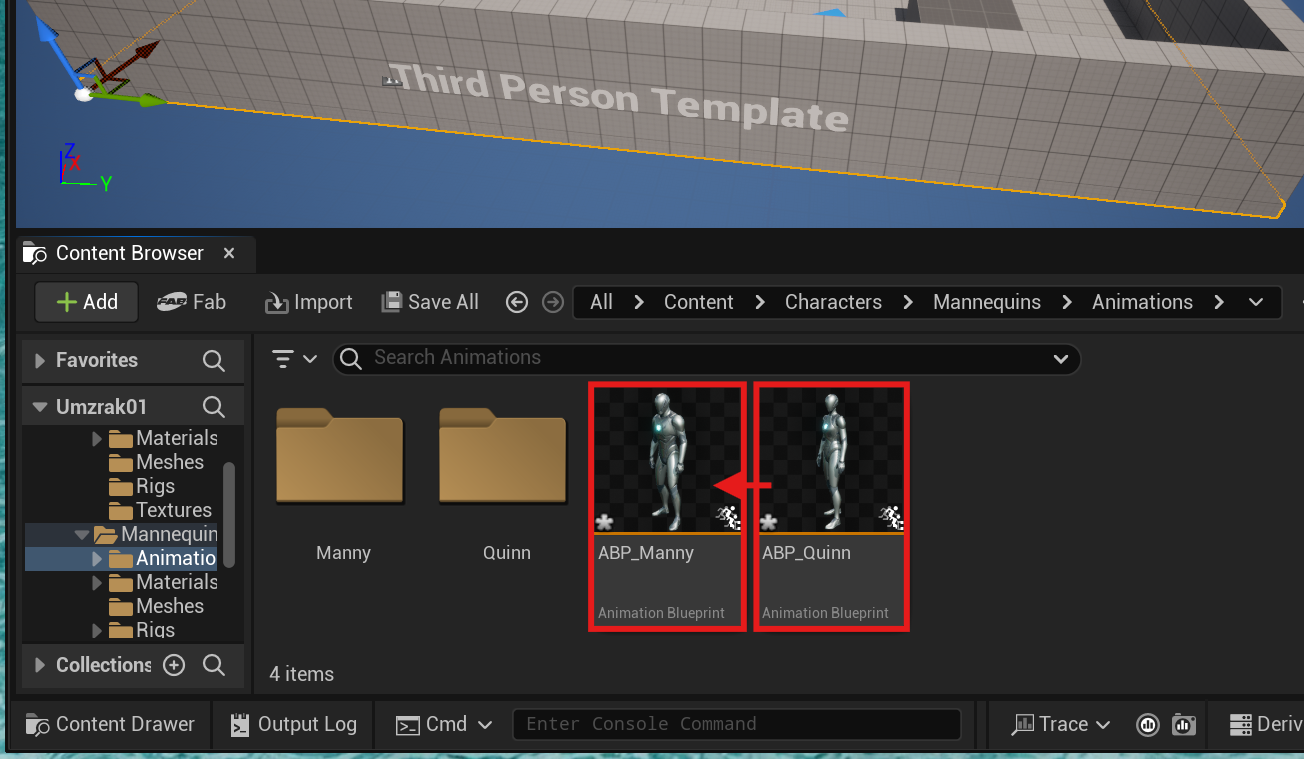Open the Cmd console type dropdown
Viewport: 1304px width, 759px height.
pyautogui.click(x=445, y=724)
